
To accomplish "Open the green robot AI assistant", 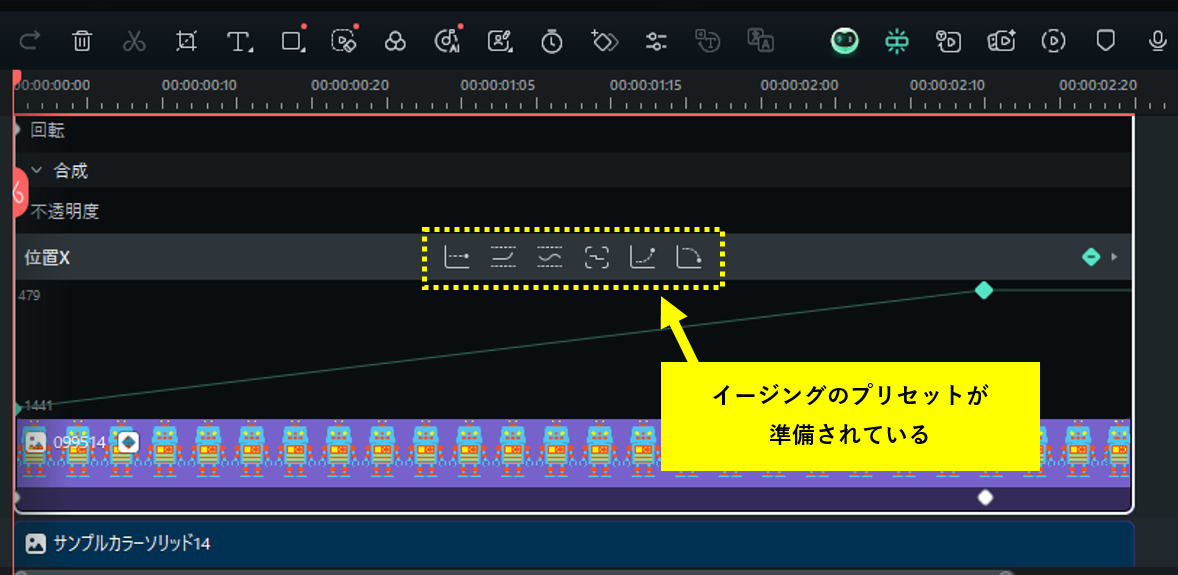I will pos(844,41).
